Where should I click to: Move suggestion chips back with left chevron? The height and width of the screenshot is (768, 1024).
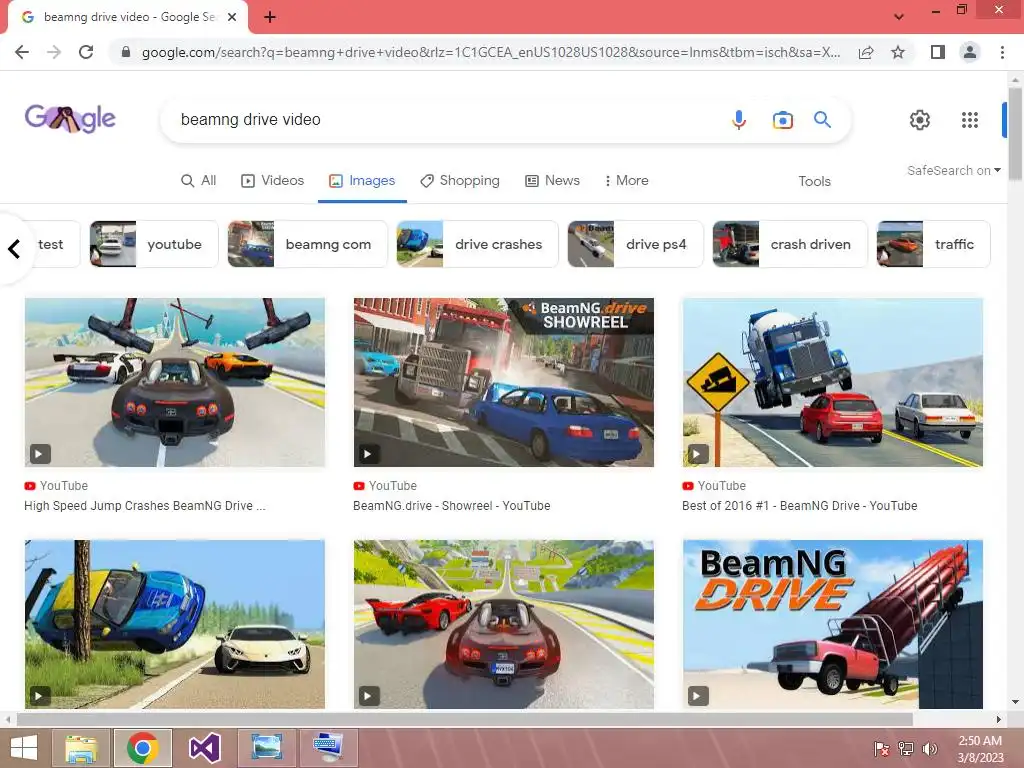click(14, 248)
